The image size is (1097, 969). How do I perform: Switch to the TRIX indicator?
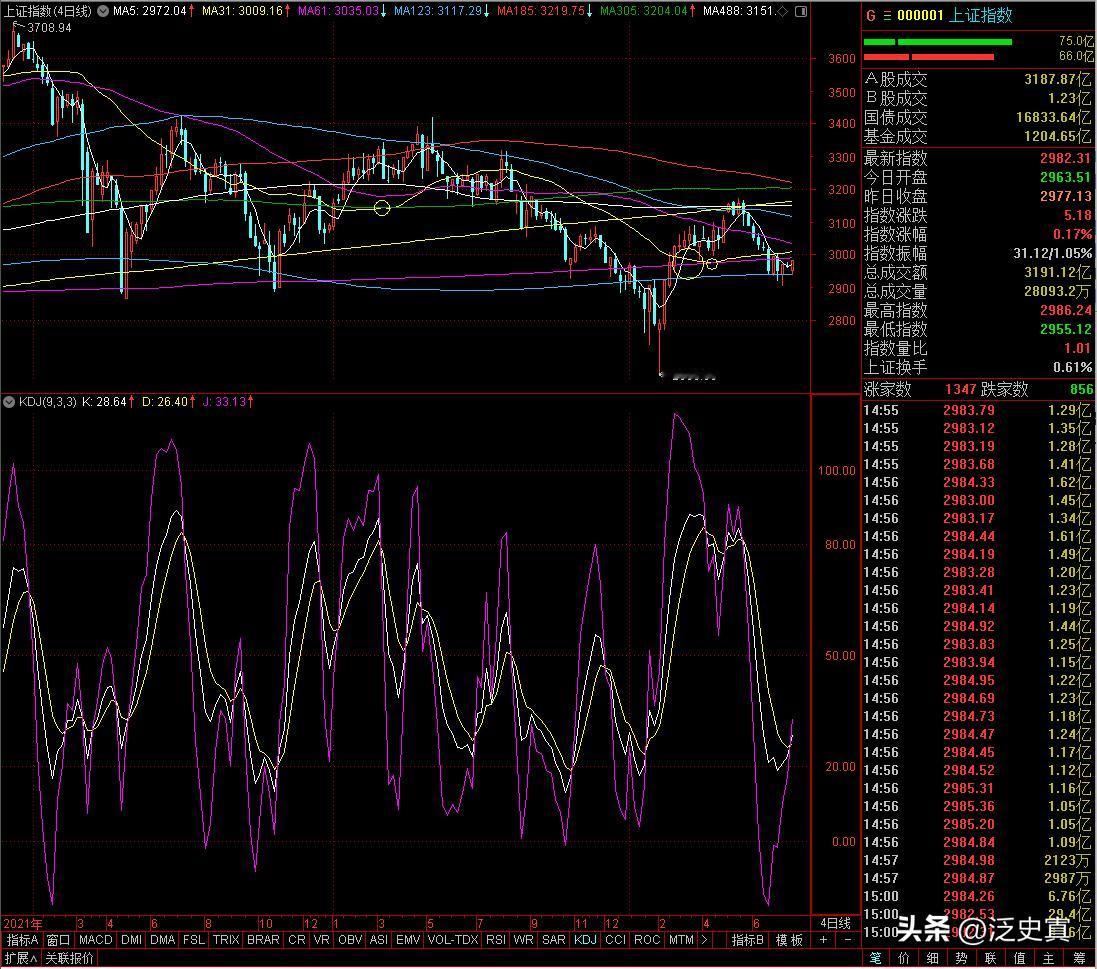tap(226, 940)
